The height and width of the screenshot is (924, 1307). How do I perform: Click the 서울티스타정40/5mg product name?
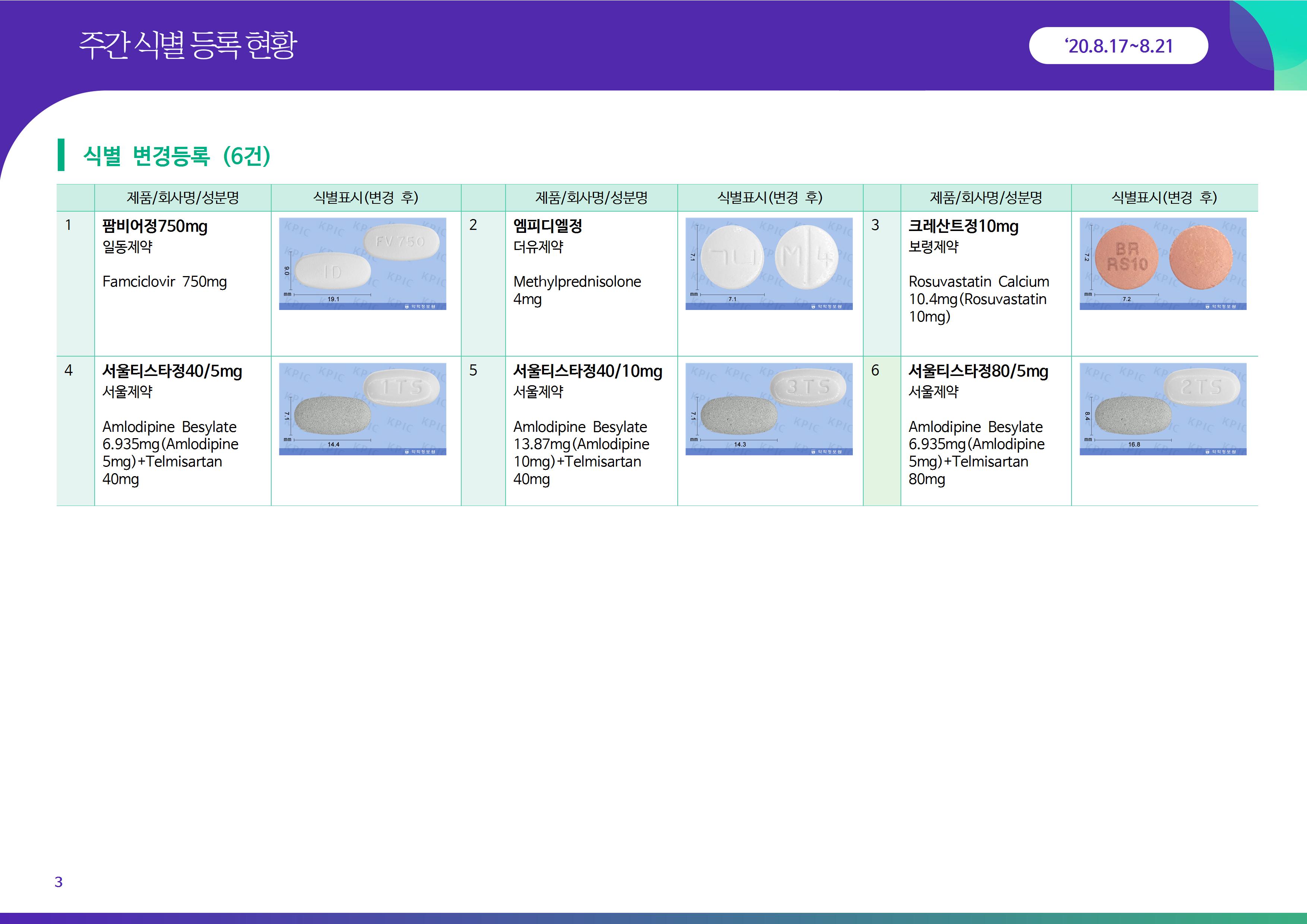(172, 371)
